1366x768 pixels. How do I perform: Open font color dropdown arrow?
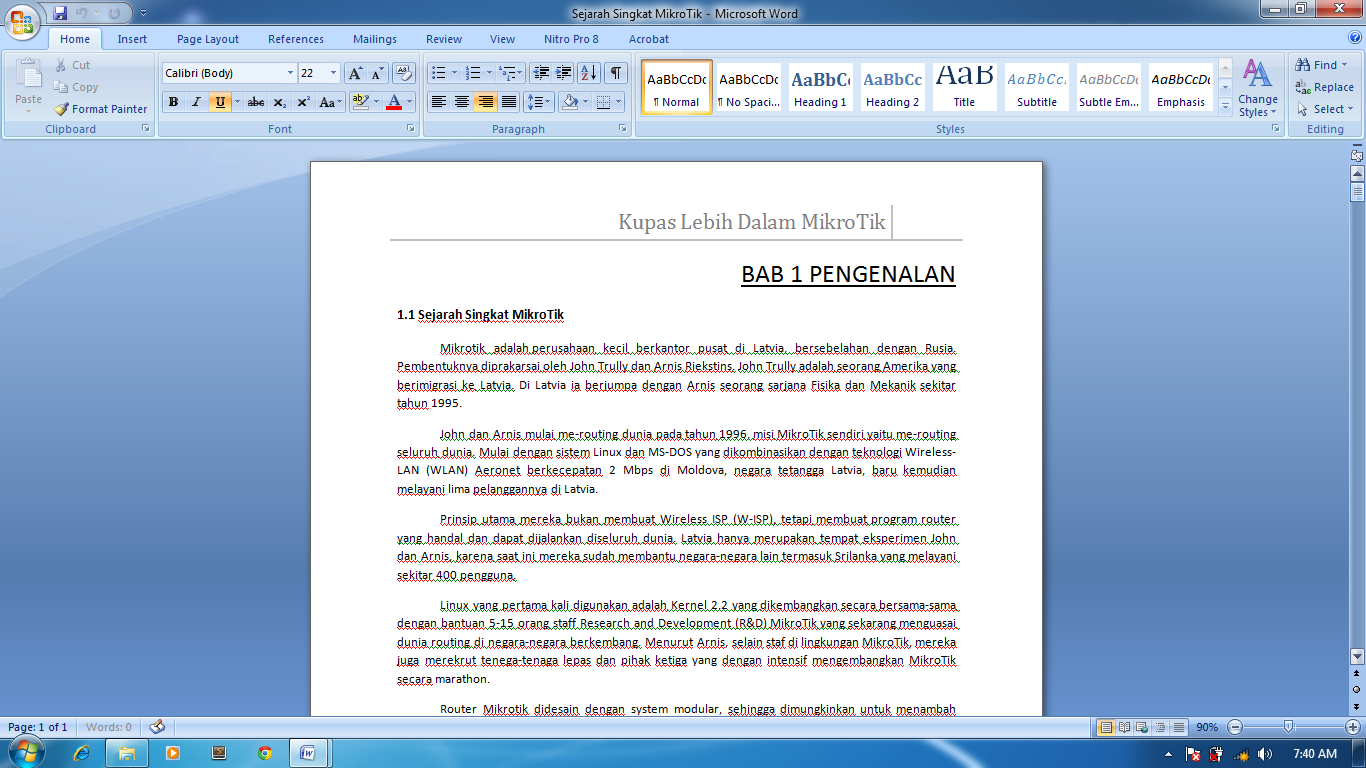coord(411,102)
